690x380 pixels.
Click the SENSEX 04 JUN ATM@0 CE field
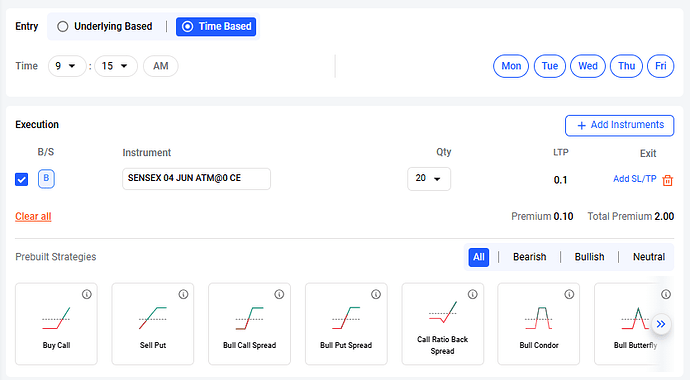pos(196,179)
